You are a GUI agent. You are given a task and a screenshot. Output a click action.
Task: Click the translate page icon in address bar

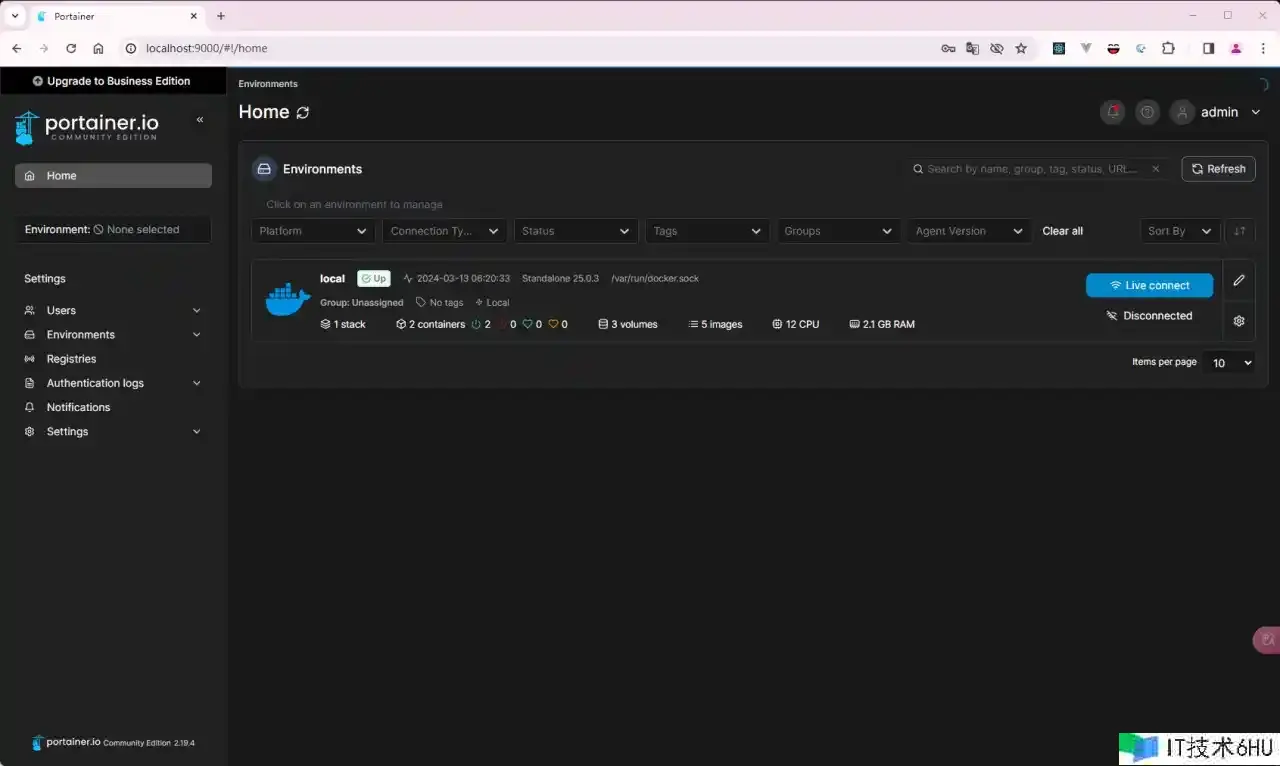(973, 48)
